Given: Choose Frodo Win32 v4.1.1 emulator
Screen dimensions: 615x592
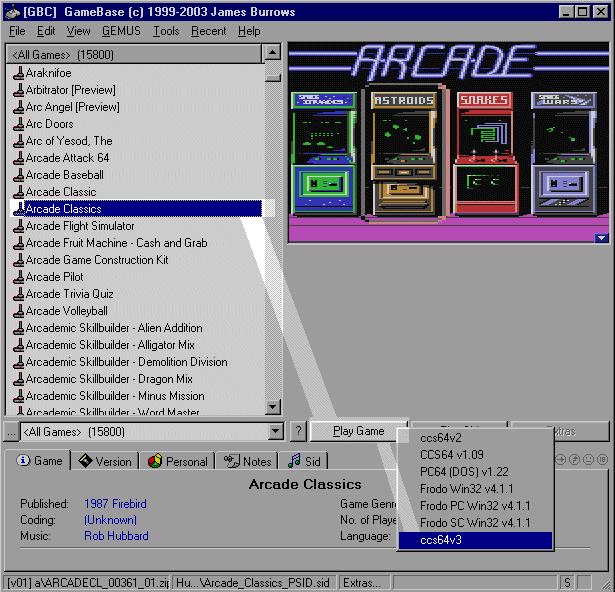Looking at the screenshot, I should tap(475, 489).
